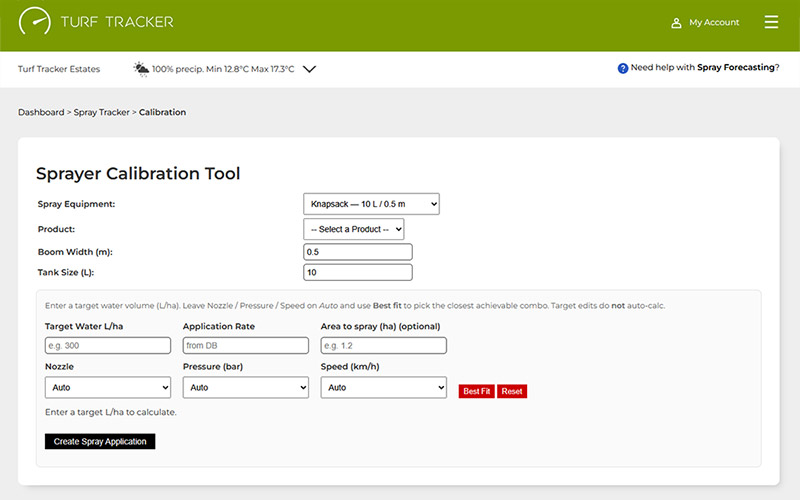800x500 pixels.
Task: Expand the weather forecast chevron
Action: (309, 69)
